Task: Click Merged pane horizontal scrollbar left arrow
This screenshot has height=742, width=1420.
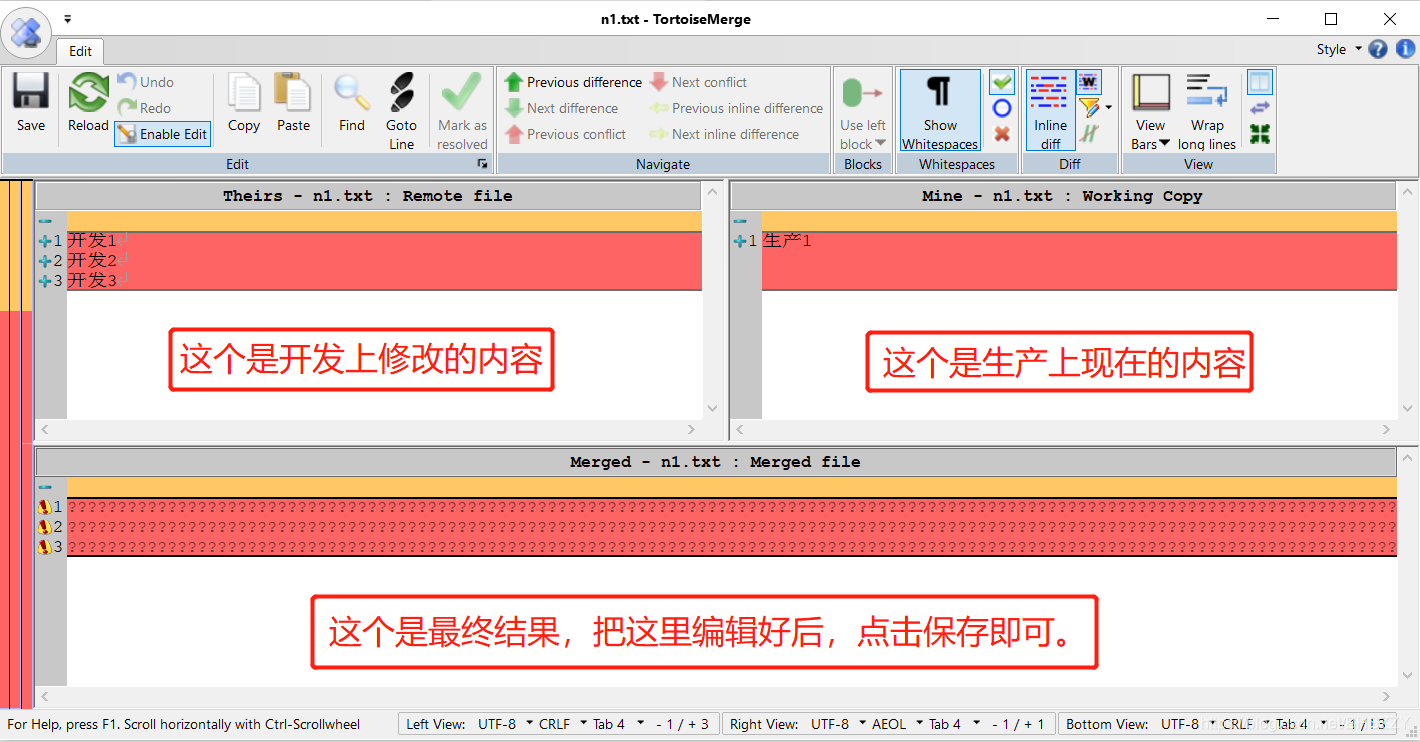Action: click(44, 697)
